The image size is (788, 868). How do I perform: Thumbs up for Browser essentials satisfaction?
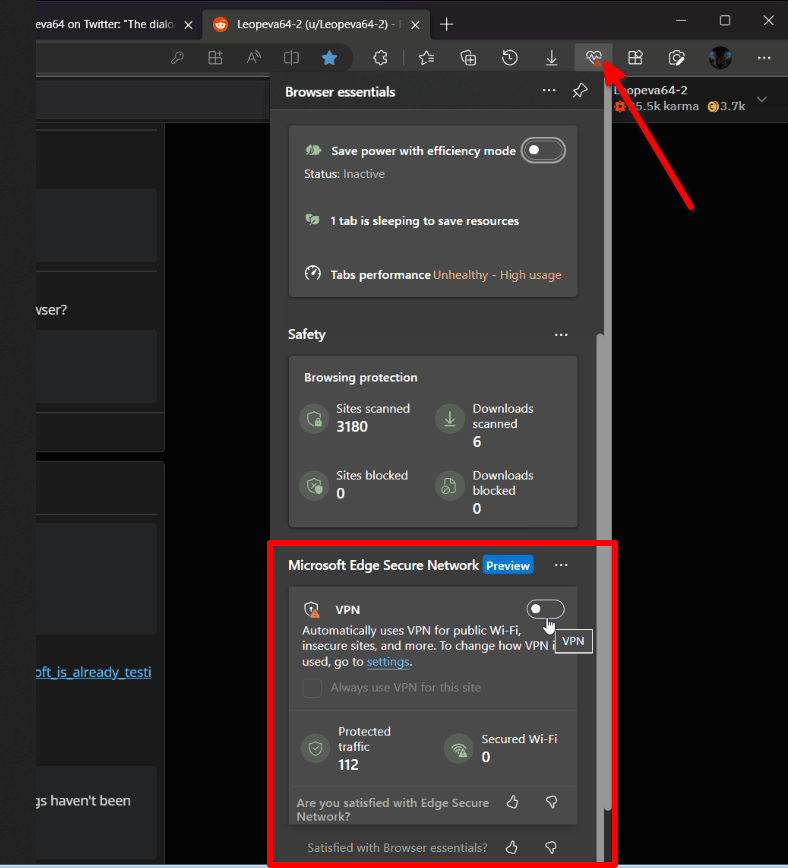[x=512, y=847]
